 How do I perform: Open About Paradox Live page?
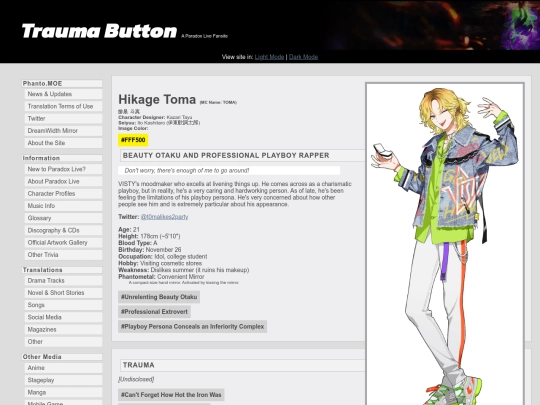coord(63,181)
